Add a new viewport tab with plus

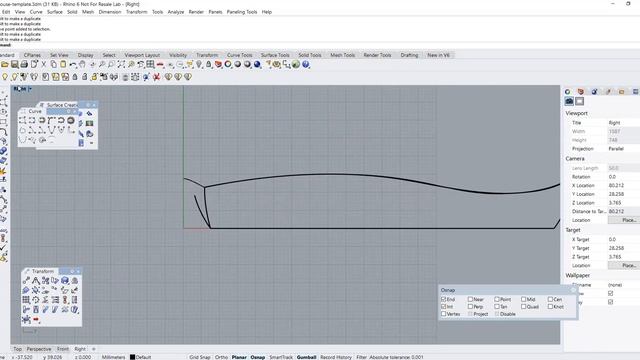click(93, 349)
